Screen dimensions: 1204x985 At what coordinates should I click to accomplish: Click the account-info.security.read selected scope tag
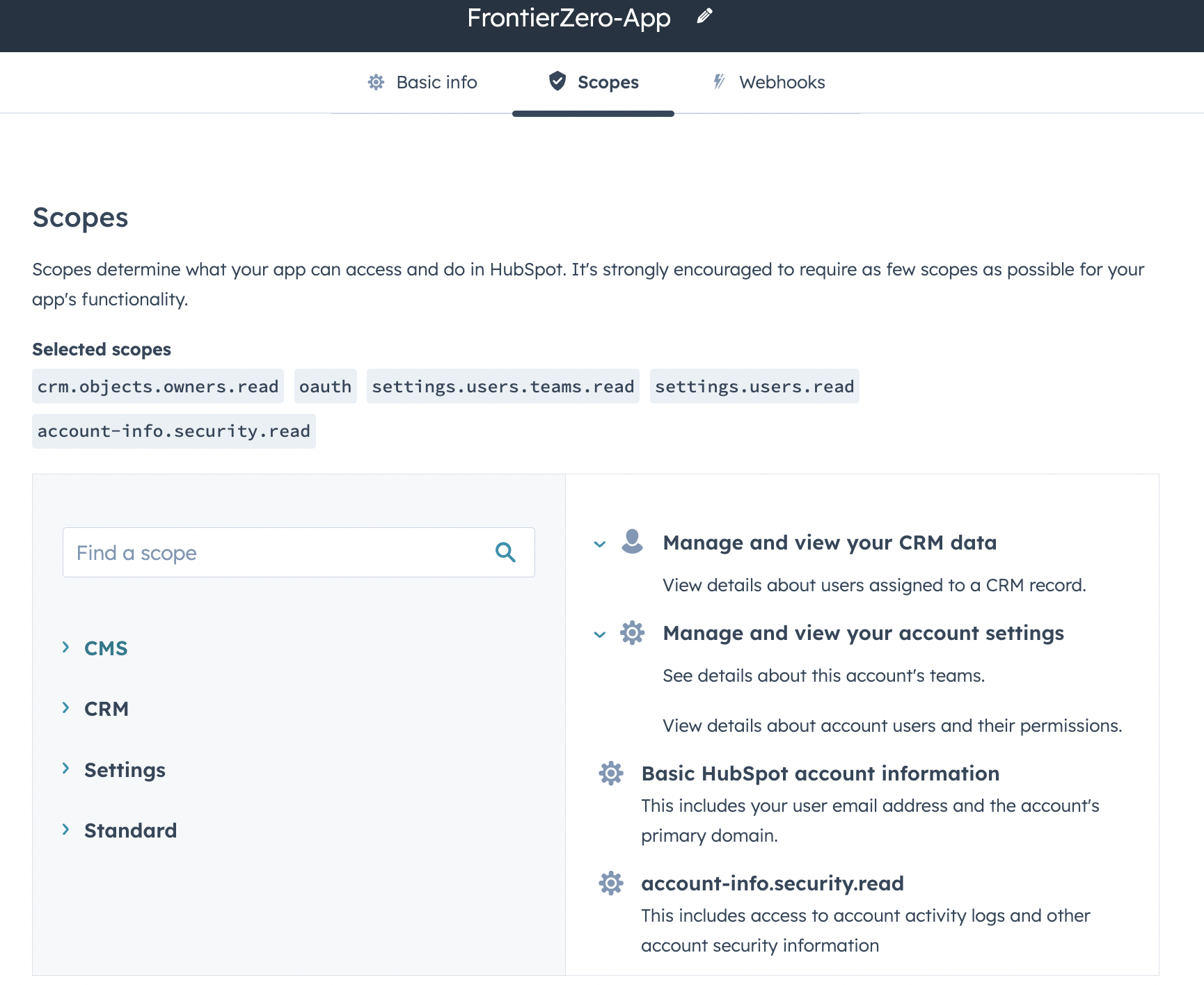point(173,431)
